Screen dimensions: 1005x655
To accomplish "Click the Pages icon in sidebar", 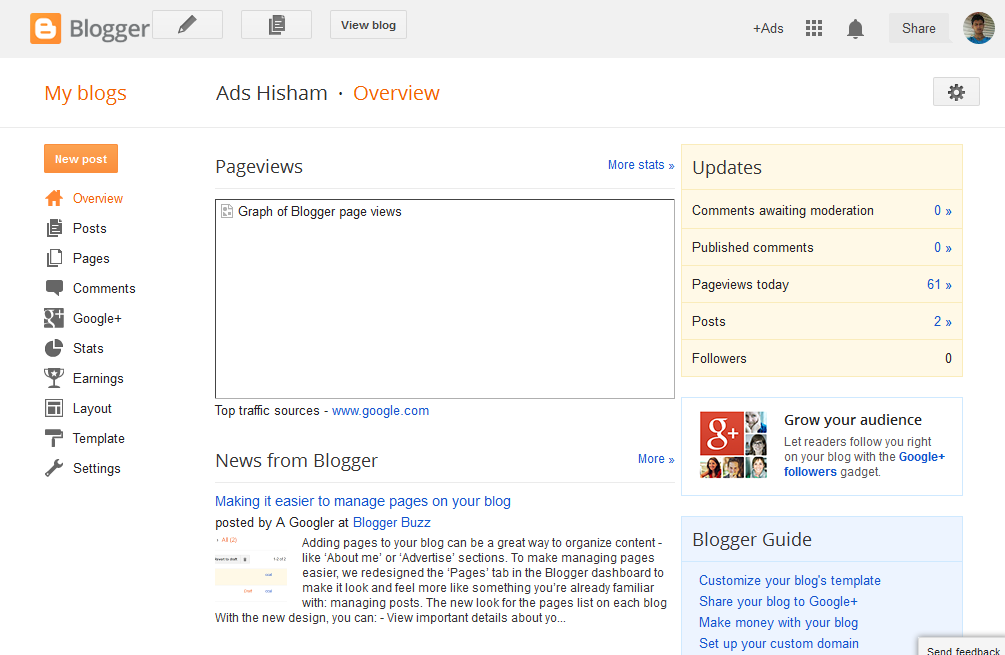I will point(54,258).
